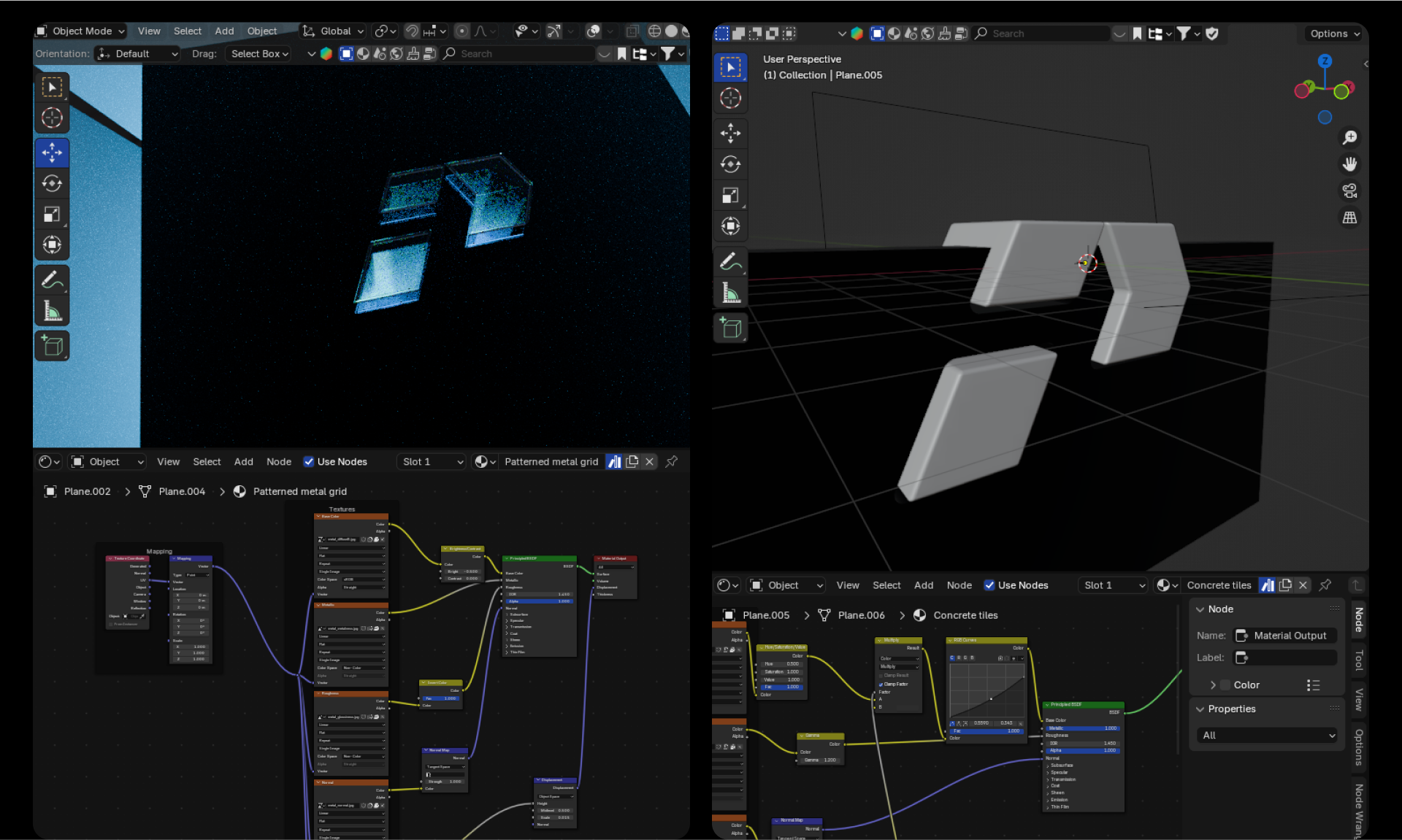Select the Measure tool in right viewport
This screenshot has width=1402, height=840.
730,293
